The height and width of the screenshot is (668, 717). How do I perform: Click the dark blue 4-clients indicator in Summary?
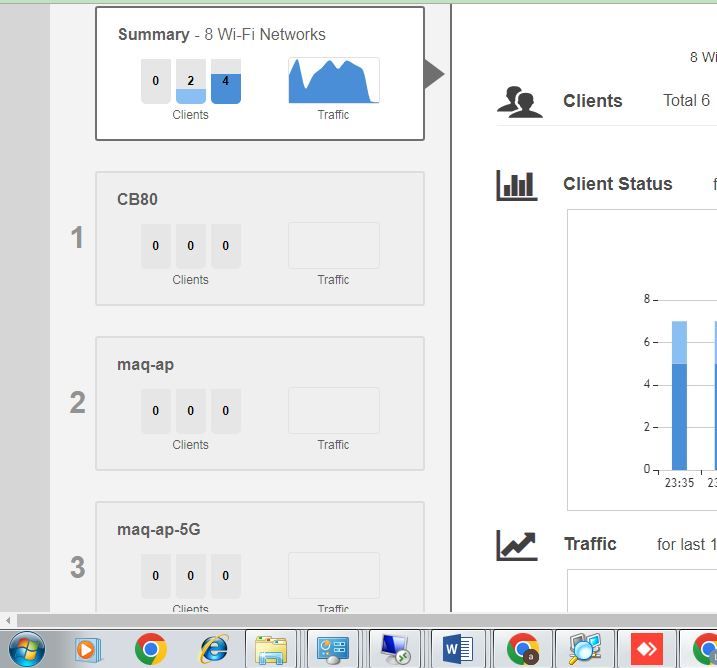[x=226, y=81]
